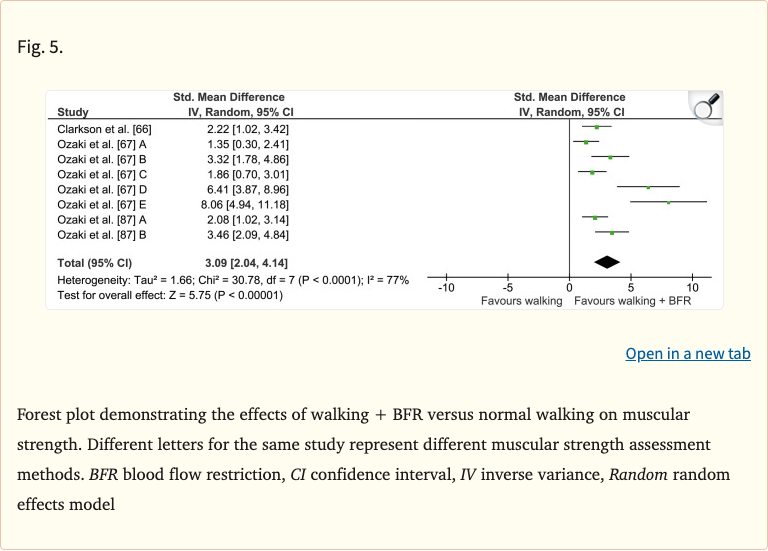This screenshot has width=768, height=551.
Task: Open the figure in a new tab
Action: pyautogui.click(x=687, y=353)
